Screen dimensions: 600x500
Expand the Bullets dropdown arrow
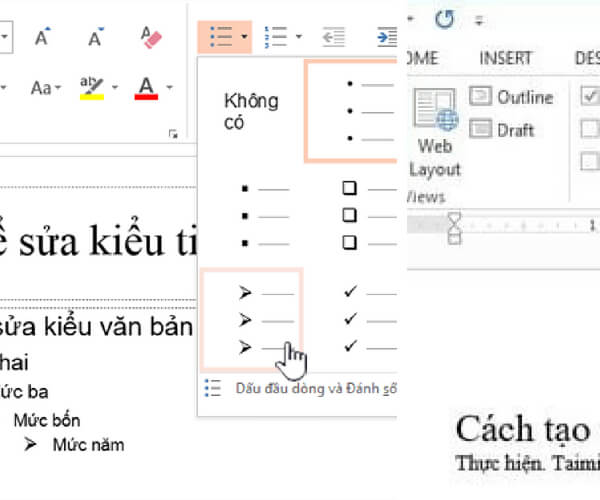244,38
